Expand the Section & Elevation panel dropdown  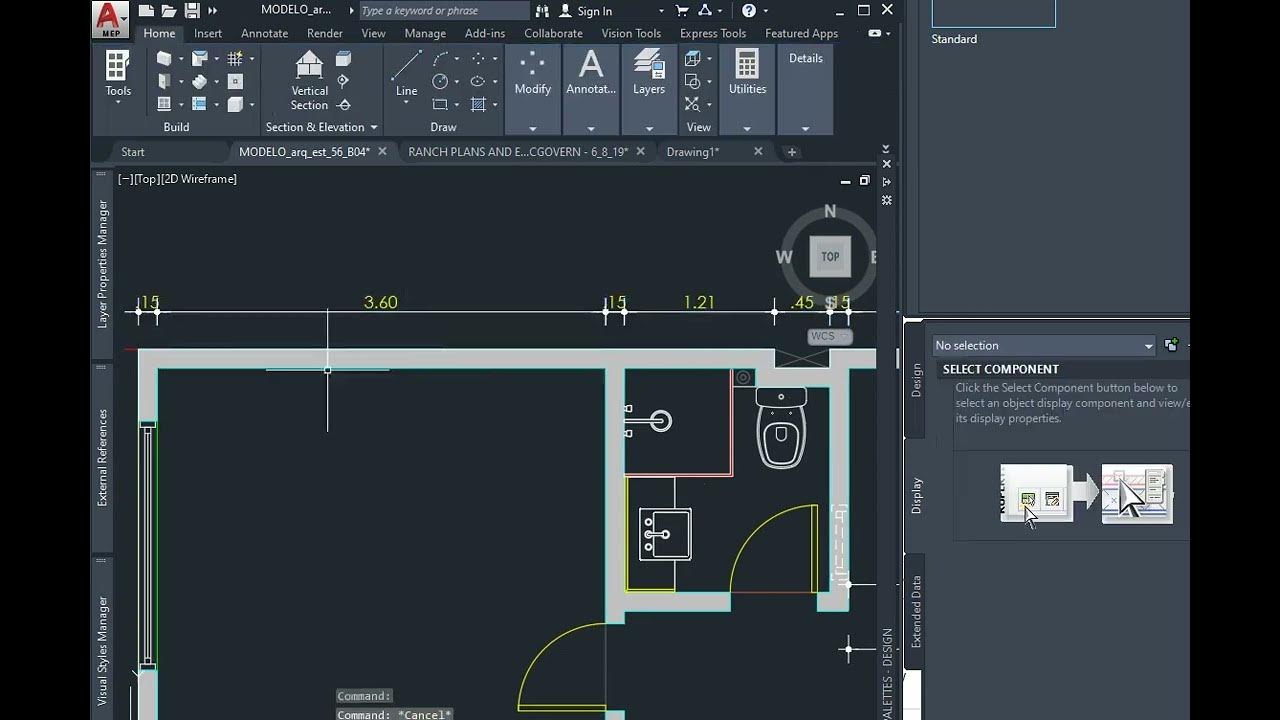tap(374, 128)
